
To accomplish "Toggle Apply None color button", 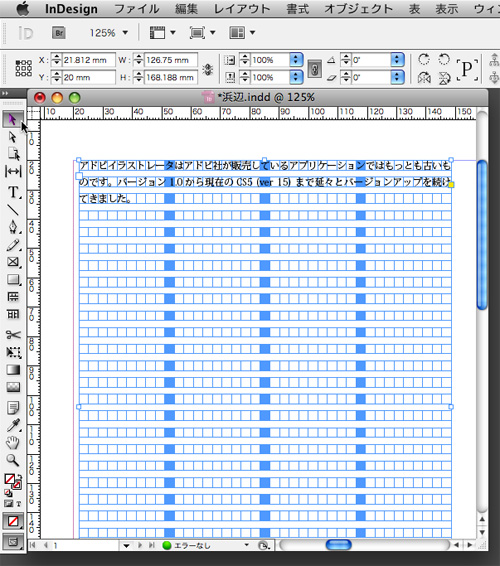I will click(13, 521).
